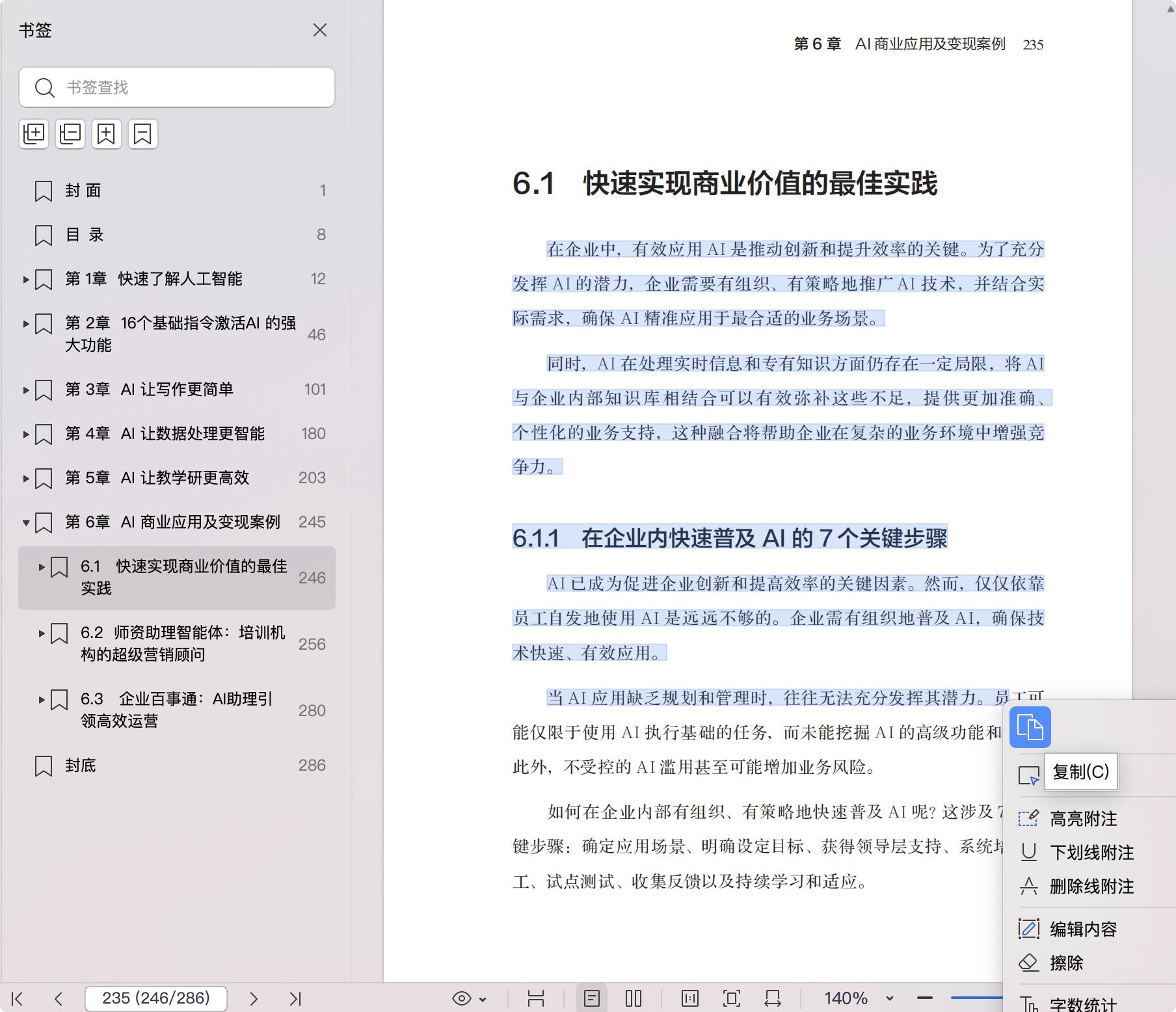
Task: Click the select-area icon in context menu
Action: point(1029,775)
